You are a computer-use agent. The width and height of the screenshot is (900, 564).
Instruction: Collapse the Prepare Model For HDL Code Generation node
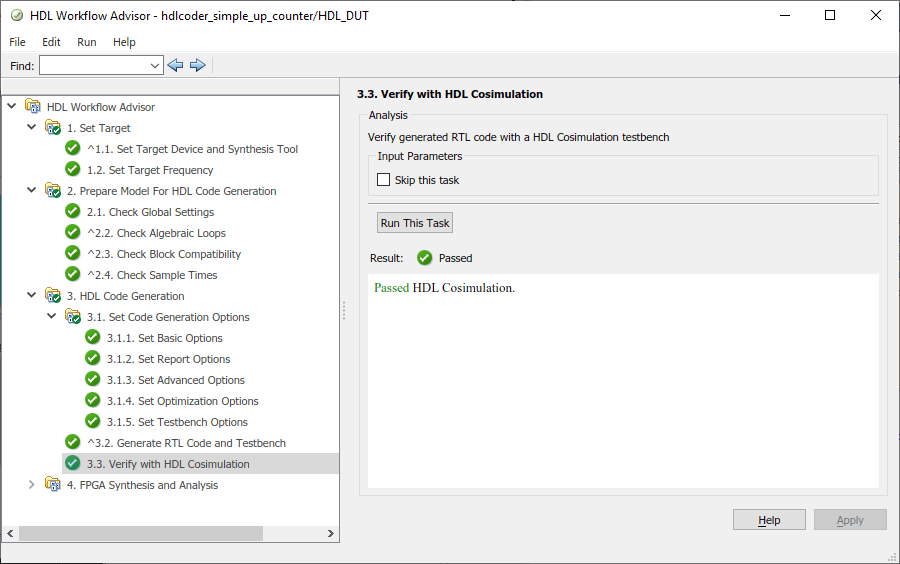(x=31, y=191)
